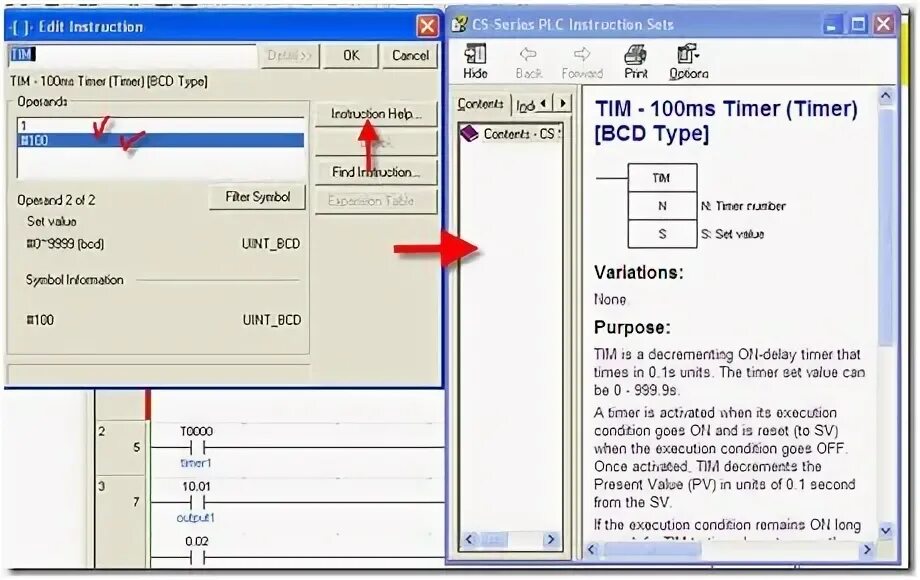The width and height of the screenshot is (920, 580).
Task: Switch to the Index tab
Action: [x=525, y=106]
